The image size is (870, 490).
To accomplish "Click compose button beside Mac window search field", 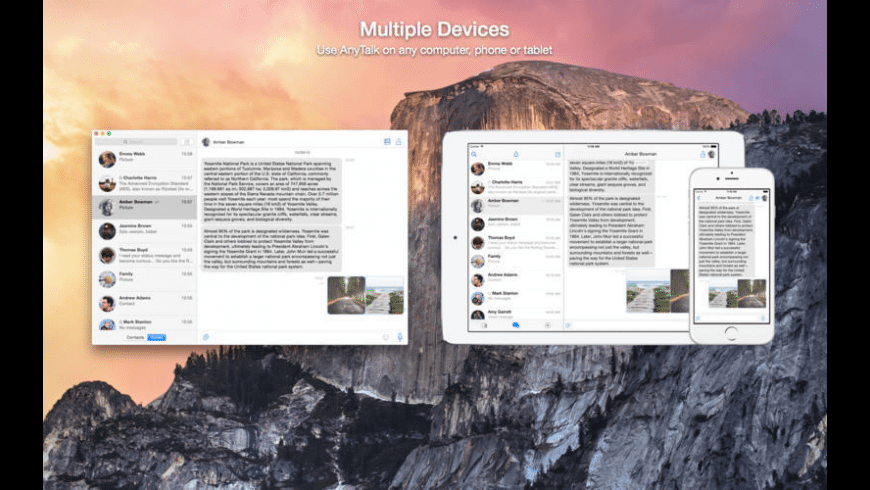I will pos(187,142).
